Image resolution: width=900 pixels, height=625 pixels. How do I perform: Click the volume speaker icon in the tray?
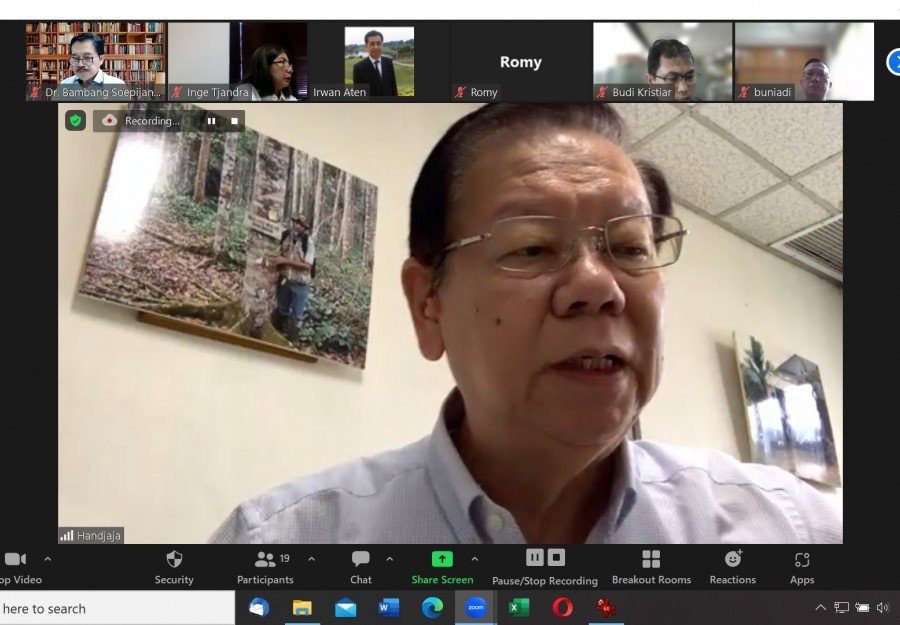[x=882, y=607]
